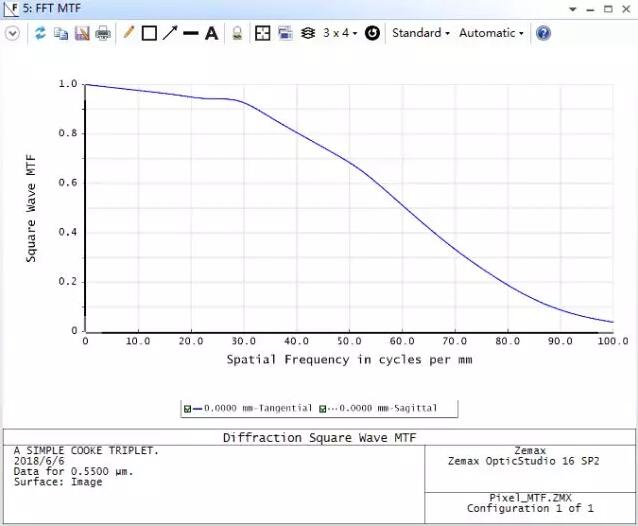
Task: Select the pencil annotation tool
Action: [128, 33]
